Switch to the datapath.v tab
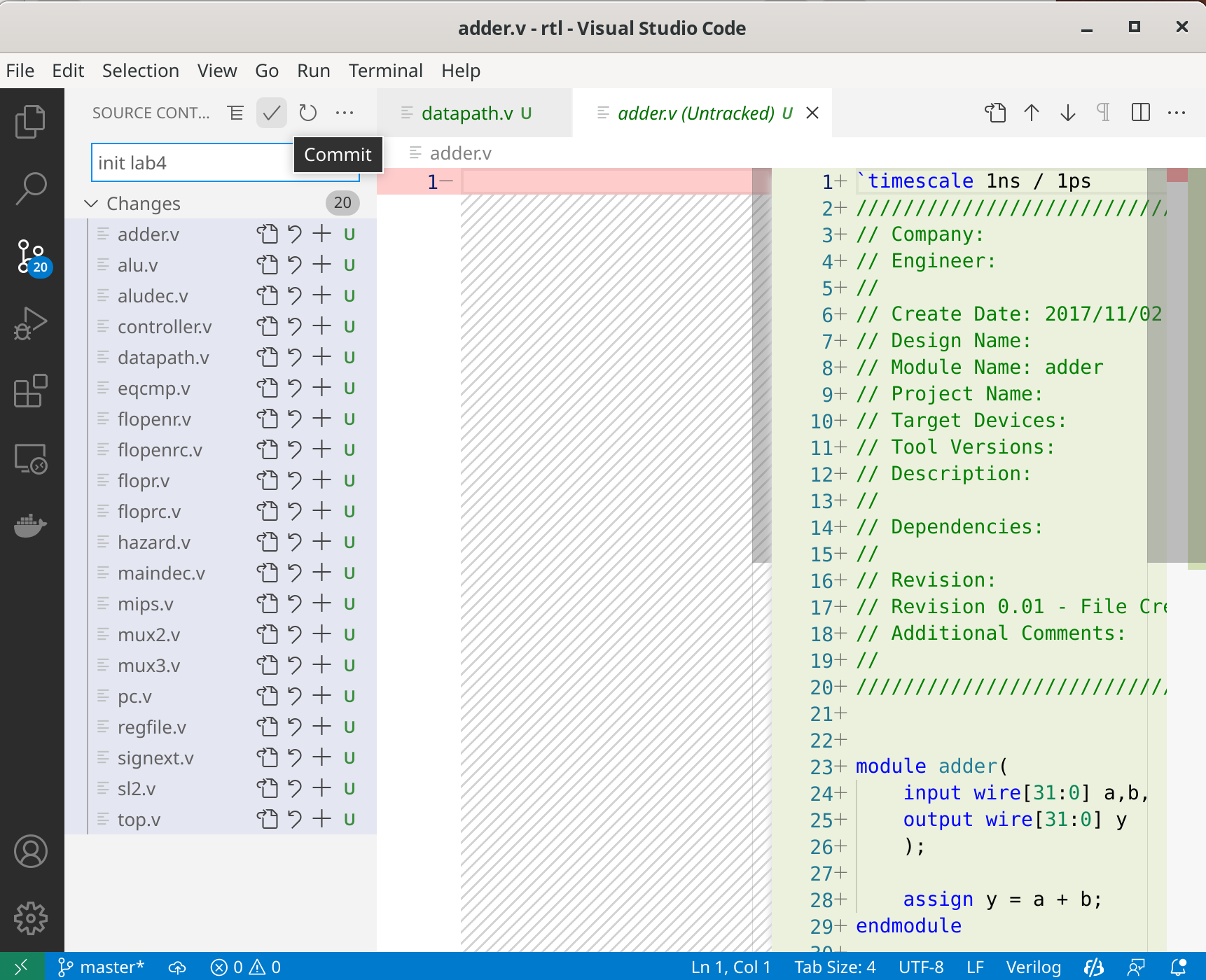The width and height of the screenshot is (1206, 980). point(474,113)
